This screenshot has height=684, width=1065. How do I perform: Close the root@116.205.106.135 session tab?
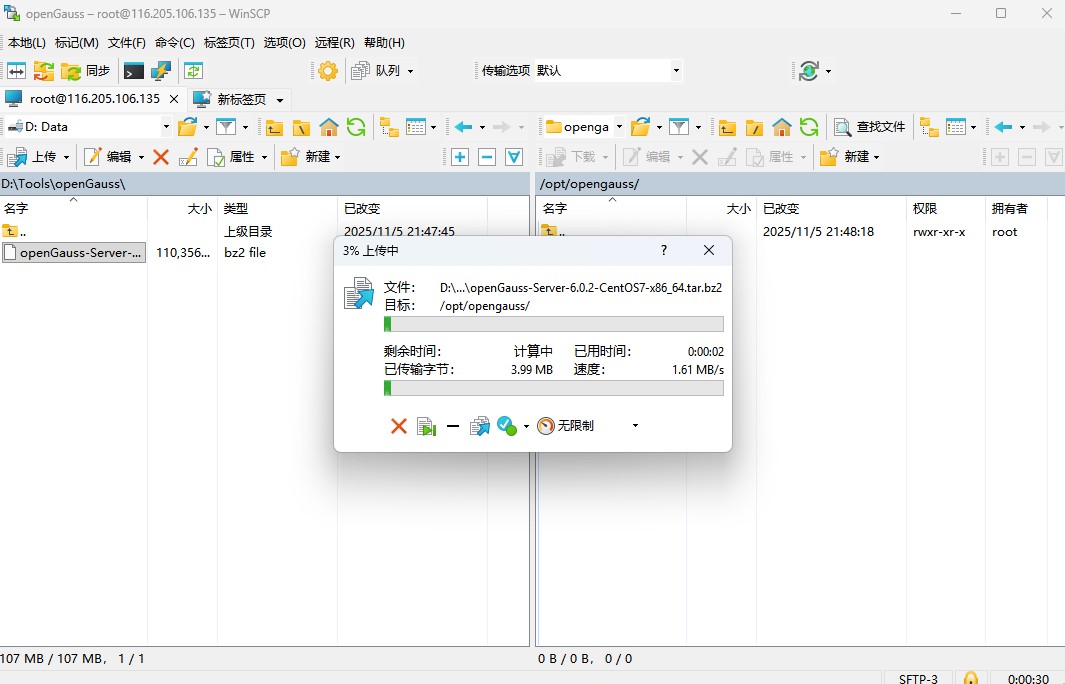tap(174, 99)
